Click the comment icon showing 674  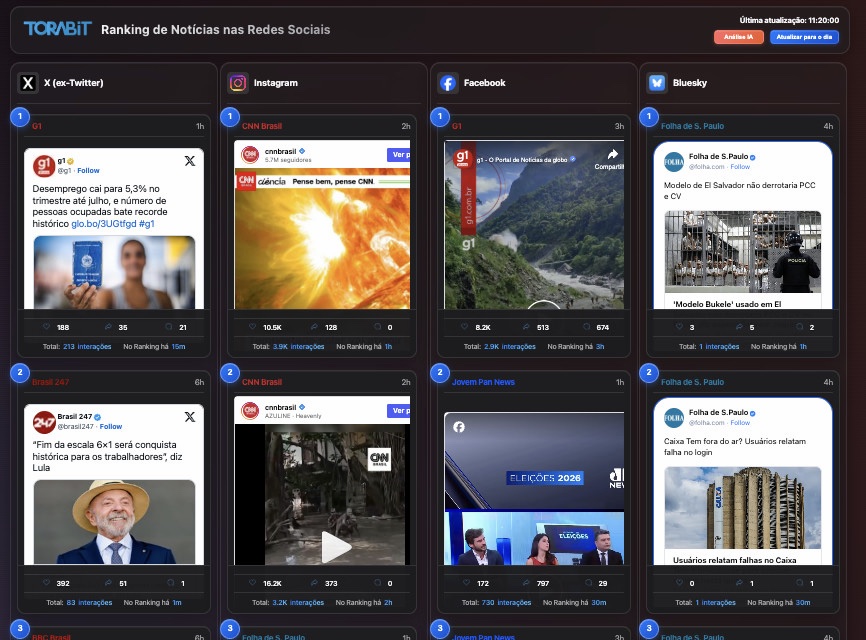pyautogui.click(x=587, y=327)
